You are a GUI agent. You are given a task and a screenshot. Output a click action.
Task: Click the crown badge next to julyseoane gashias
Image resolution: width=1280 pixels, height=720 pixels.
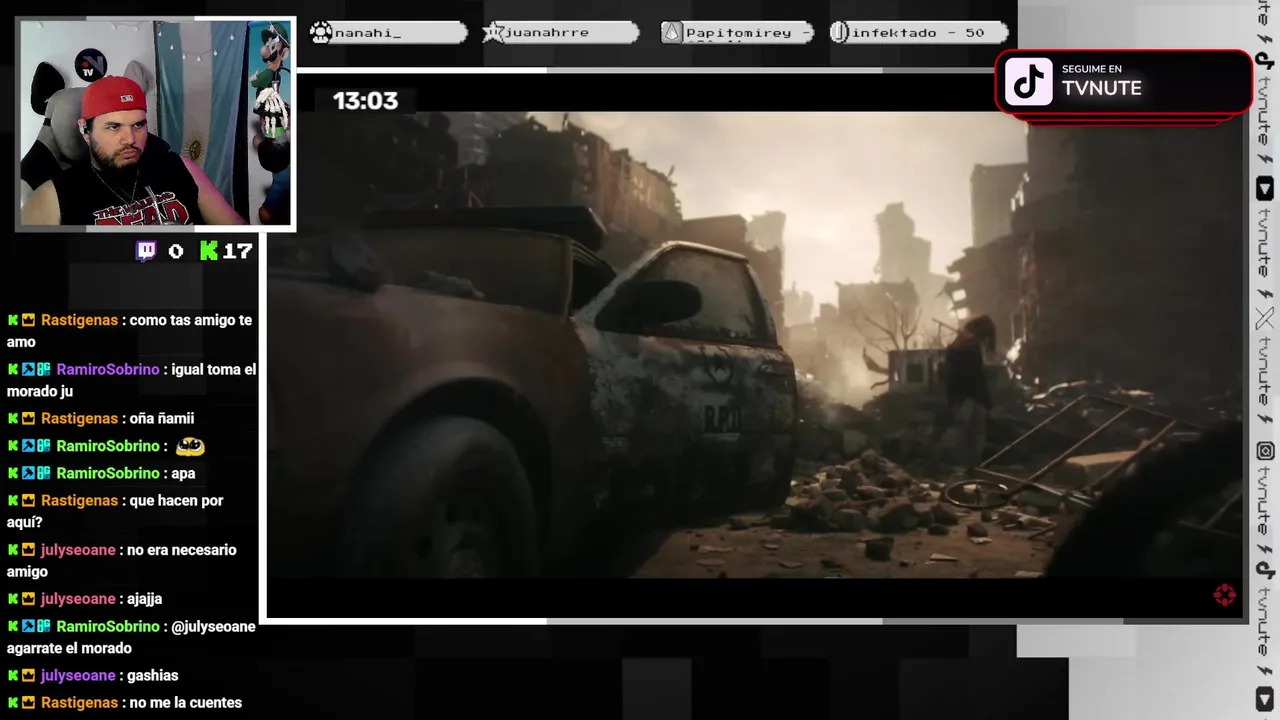[x=28, y=676]
